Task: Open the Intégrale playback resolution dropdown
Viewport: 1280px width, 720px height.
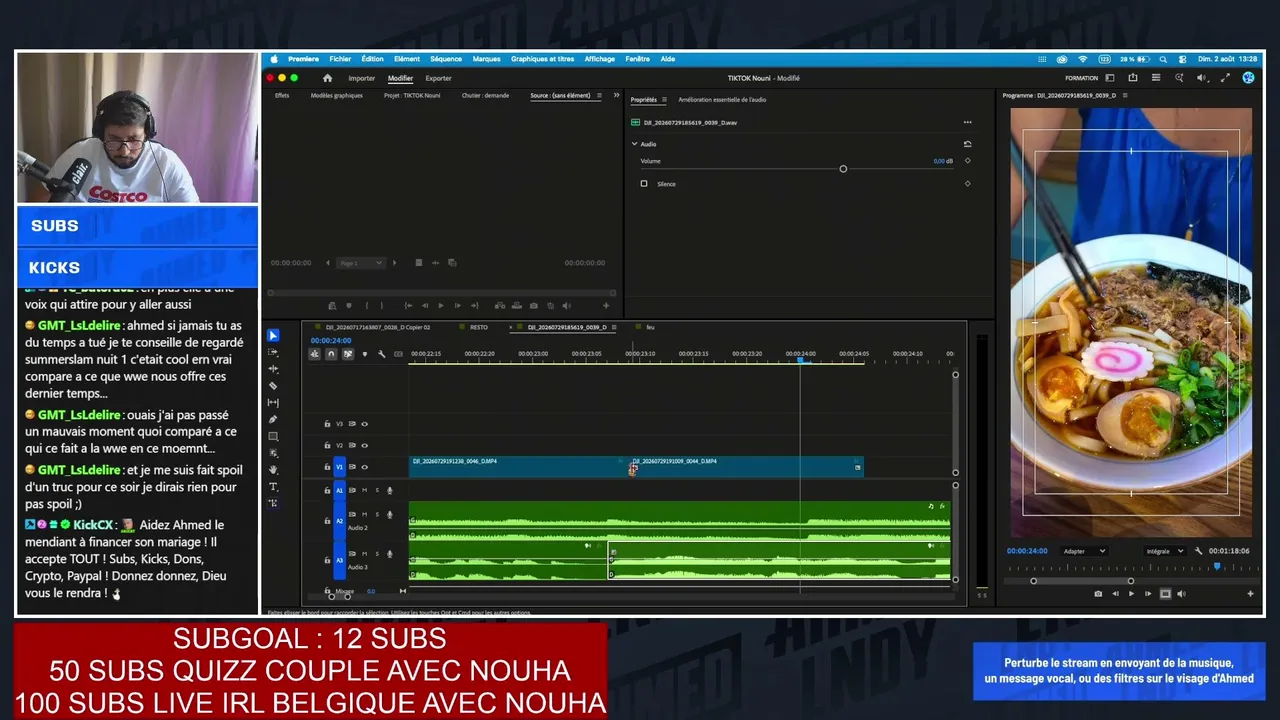Action: (x=1165, y=551)
